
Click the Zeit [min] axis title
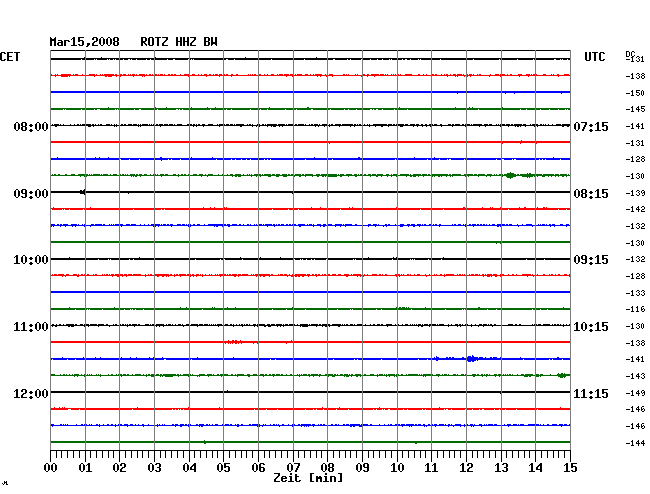click(308, 478)
